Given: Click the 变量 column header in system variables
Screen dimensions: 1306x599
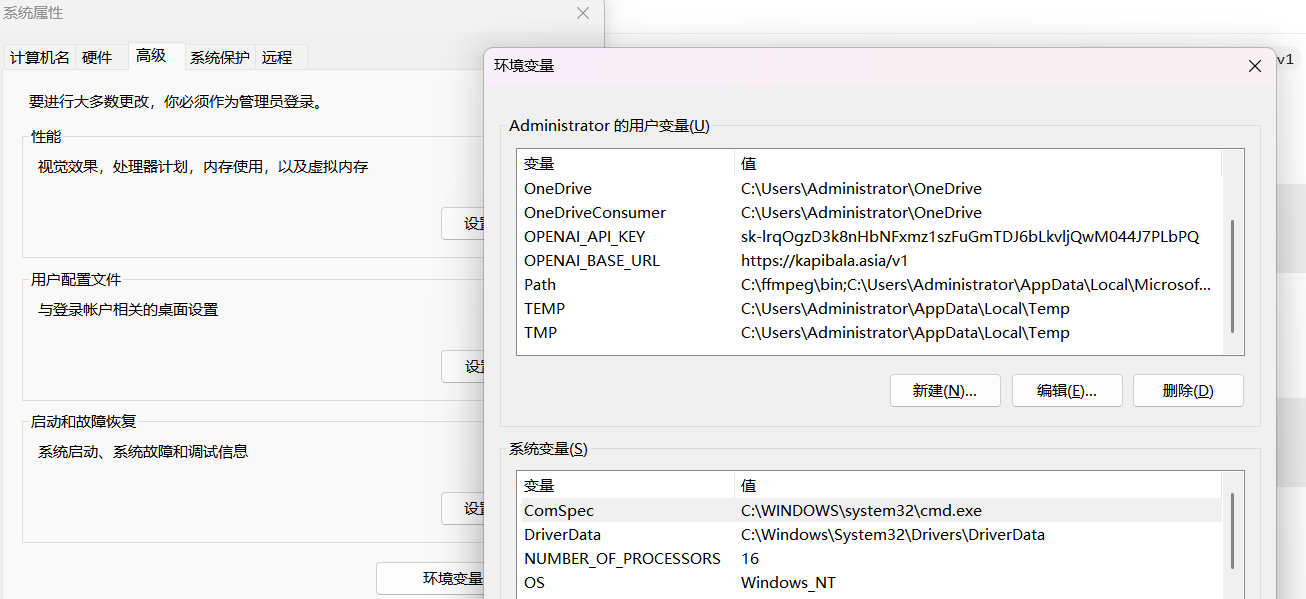Looking at the screenshot, I should tap(626, 486).
